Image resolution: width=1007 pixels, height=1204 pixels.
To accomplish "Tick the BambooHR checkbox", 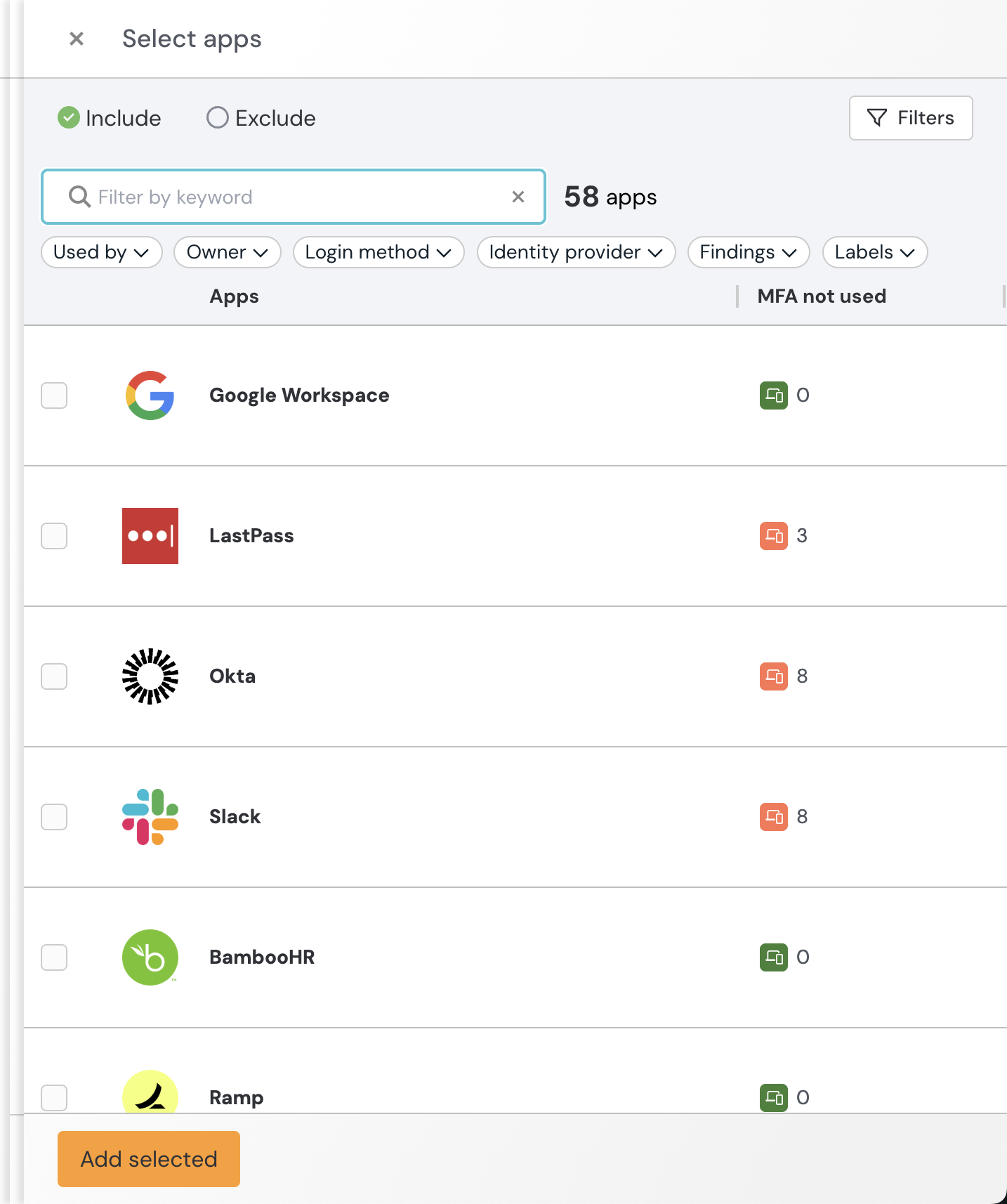I will point(54,957).
